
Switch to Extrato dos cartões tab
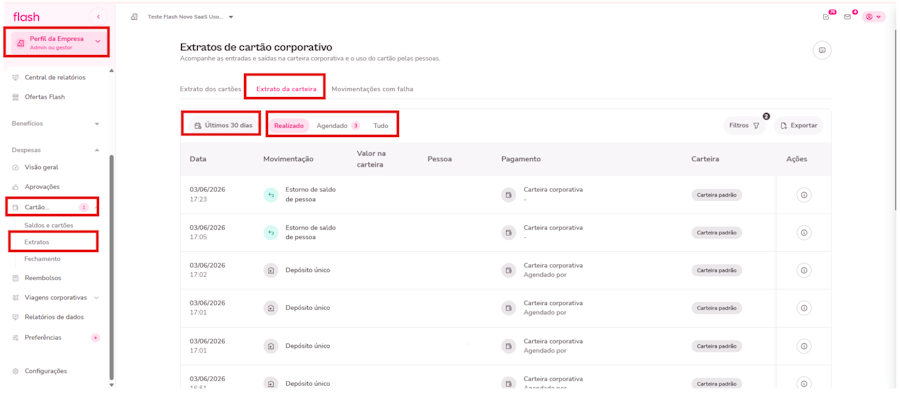(211, 89)
